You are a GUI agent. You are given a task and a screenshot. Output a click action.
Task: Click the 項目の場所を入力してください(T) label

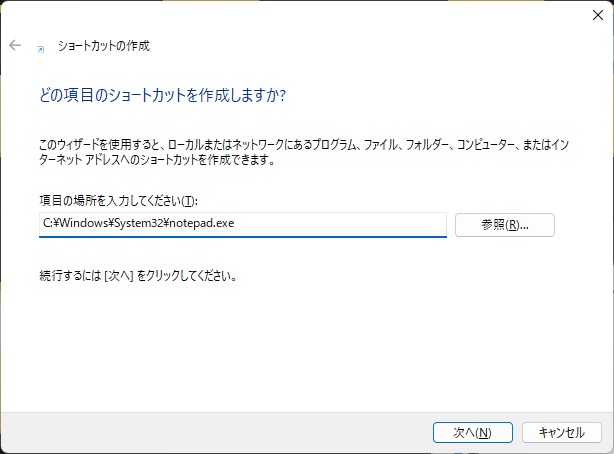pyautogui.click(x=118, y=202)
